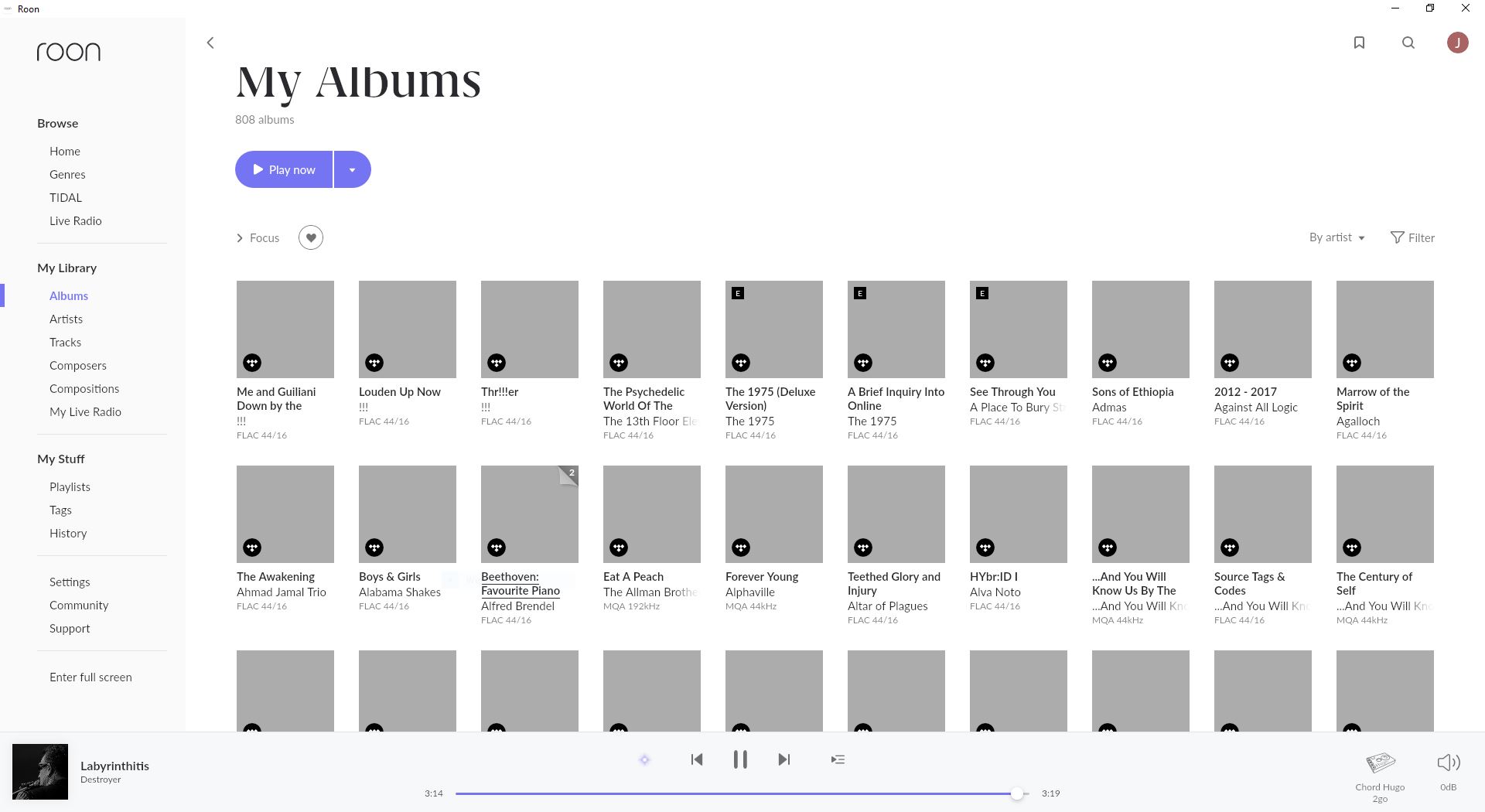Viewport: 1485px width, 812px height.
Task: Open the play queue icon
Action: 838,759
